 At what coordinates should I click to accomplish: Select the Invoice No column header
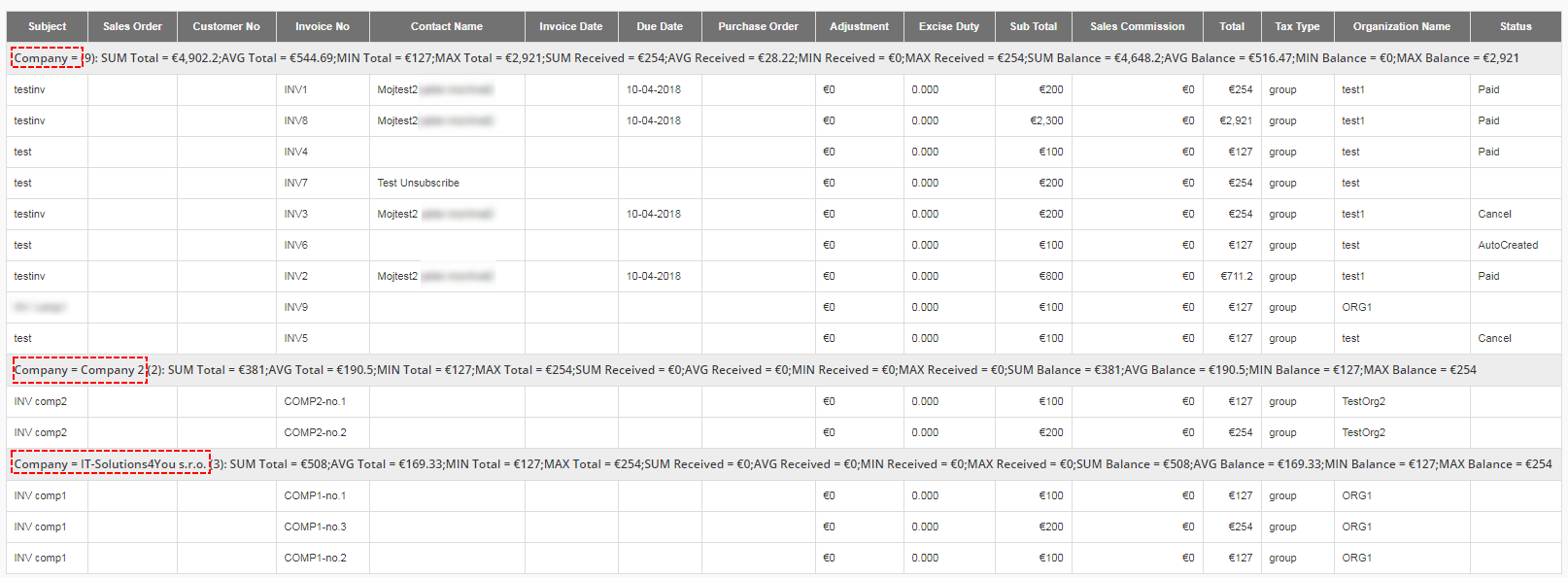323,26
